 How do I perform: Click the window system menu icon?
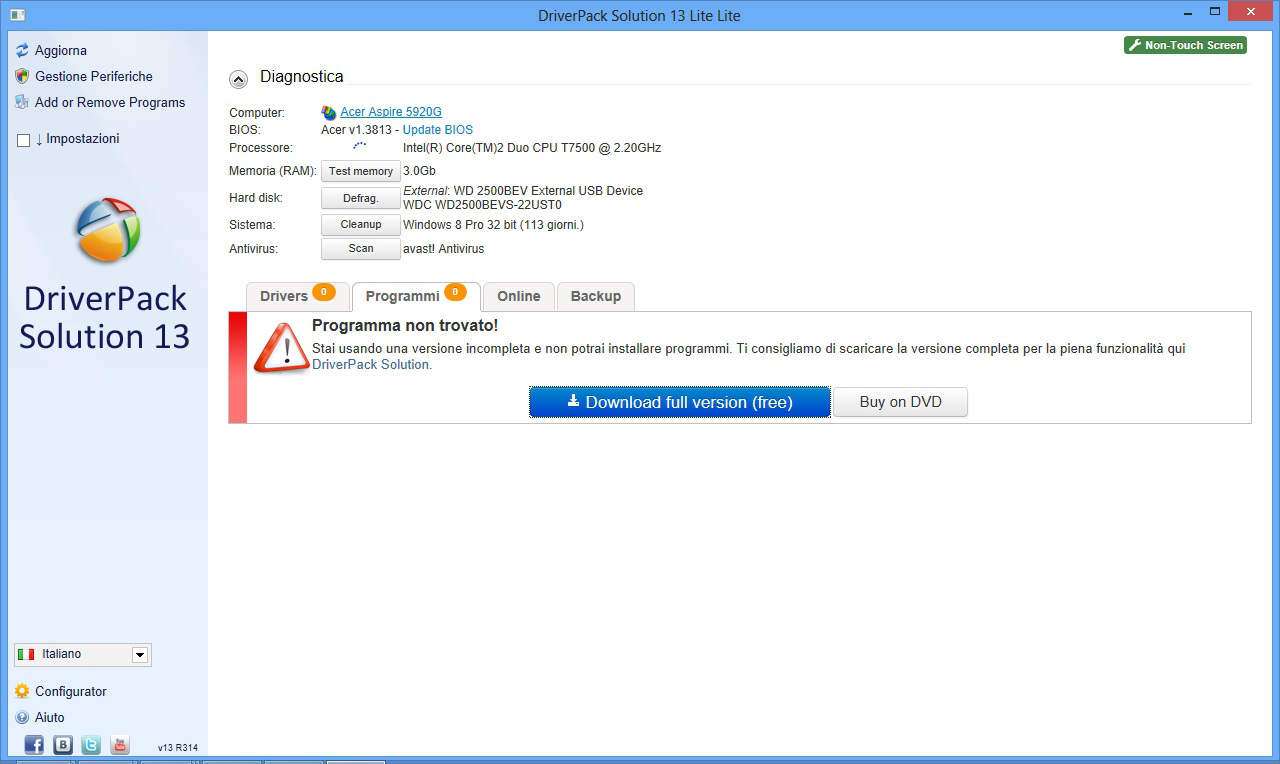pyautogui.click(x=17, y=14)
